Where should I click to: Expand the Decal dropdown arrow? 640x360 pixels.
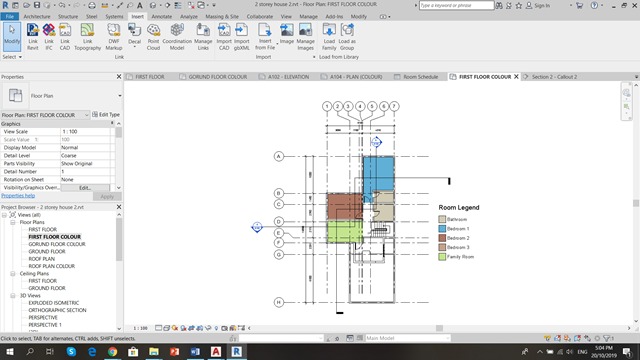134,47
